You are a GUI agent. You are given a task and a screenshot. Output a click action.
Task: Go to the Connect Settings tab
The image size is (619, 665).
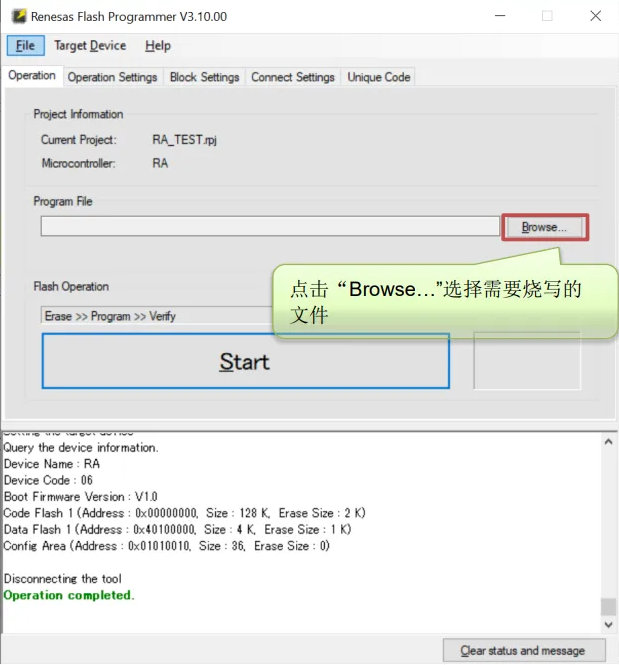(x=293, y=77)
